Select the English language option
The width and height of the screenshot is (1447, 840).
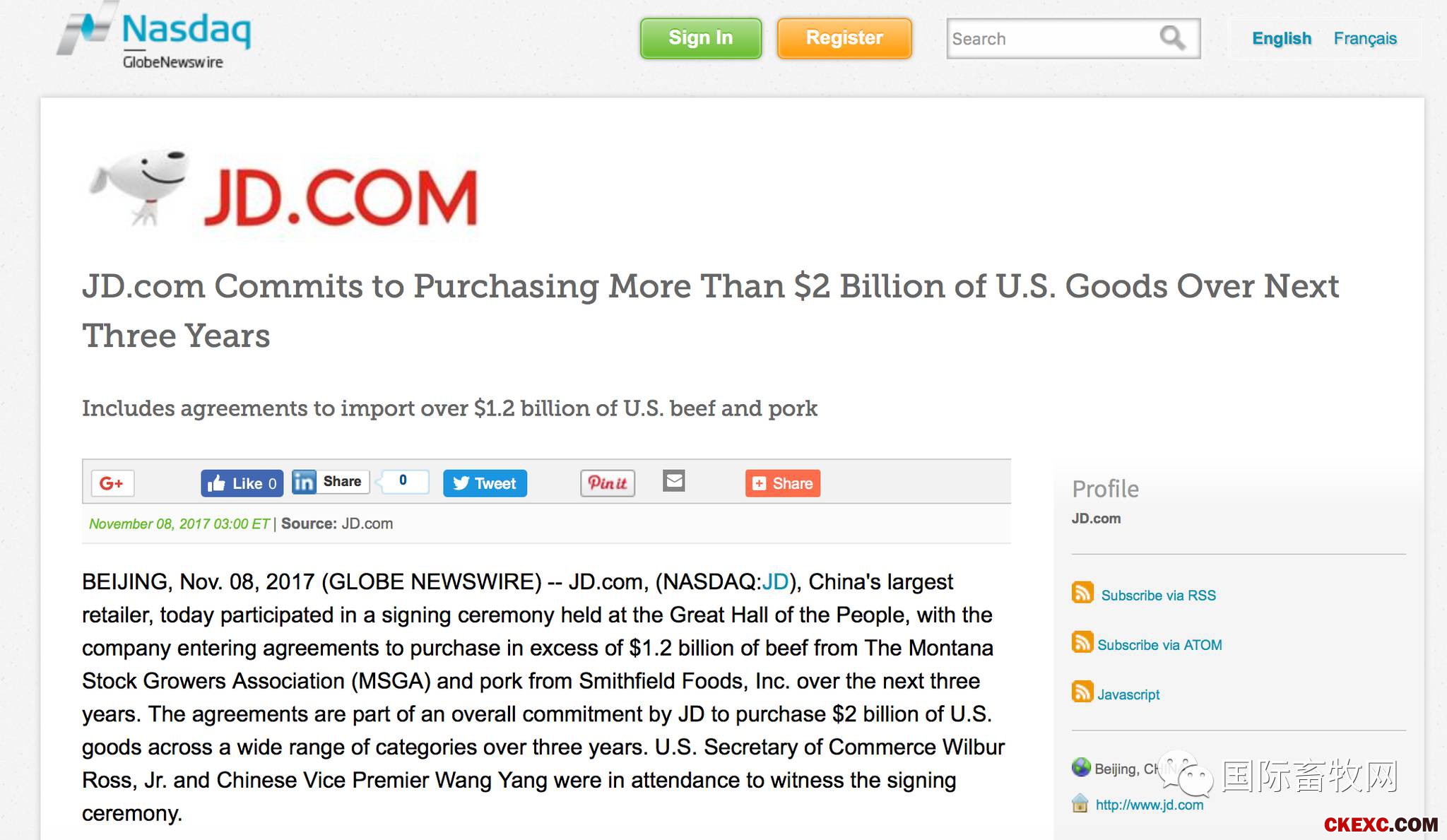tap(1282, 38)
